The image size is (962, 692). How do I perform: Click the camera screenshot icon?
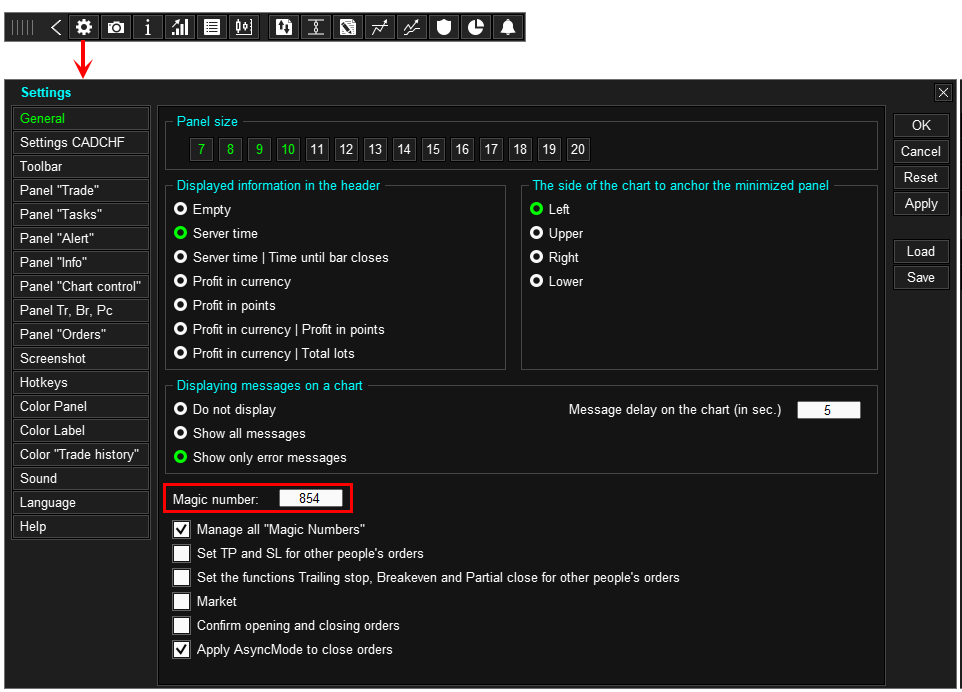pos(115,27)
